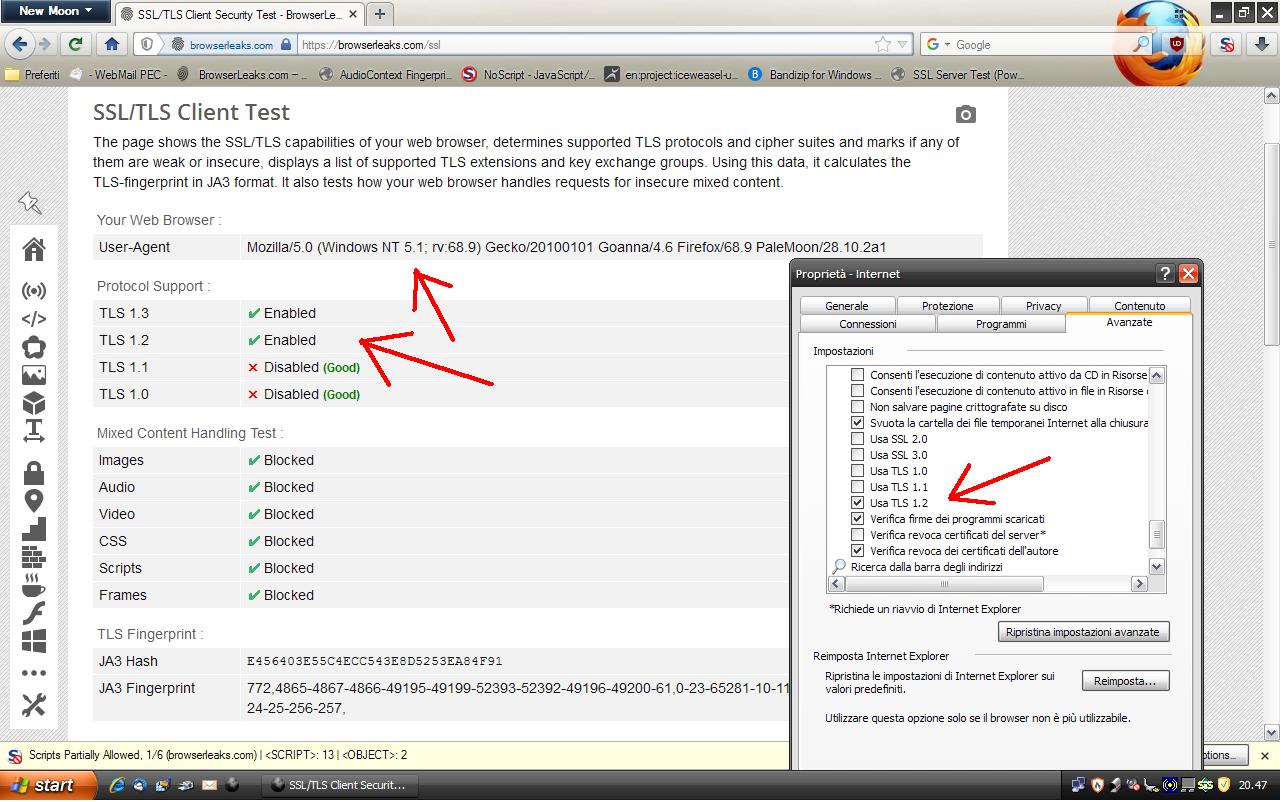This screenshot has width=1283, height=802.
Task: Click the camera screenshot icon near page title
Action: point(964,114)
